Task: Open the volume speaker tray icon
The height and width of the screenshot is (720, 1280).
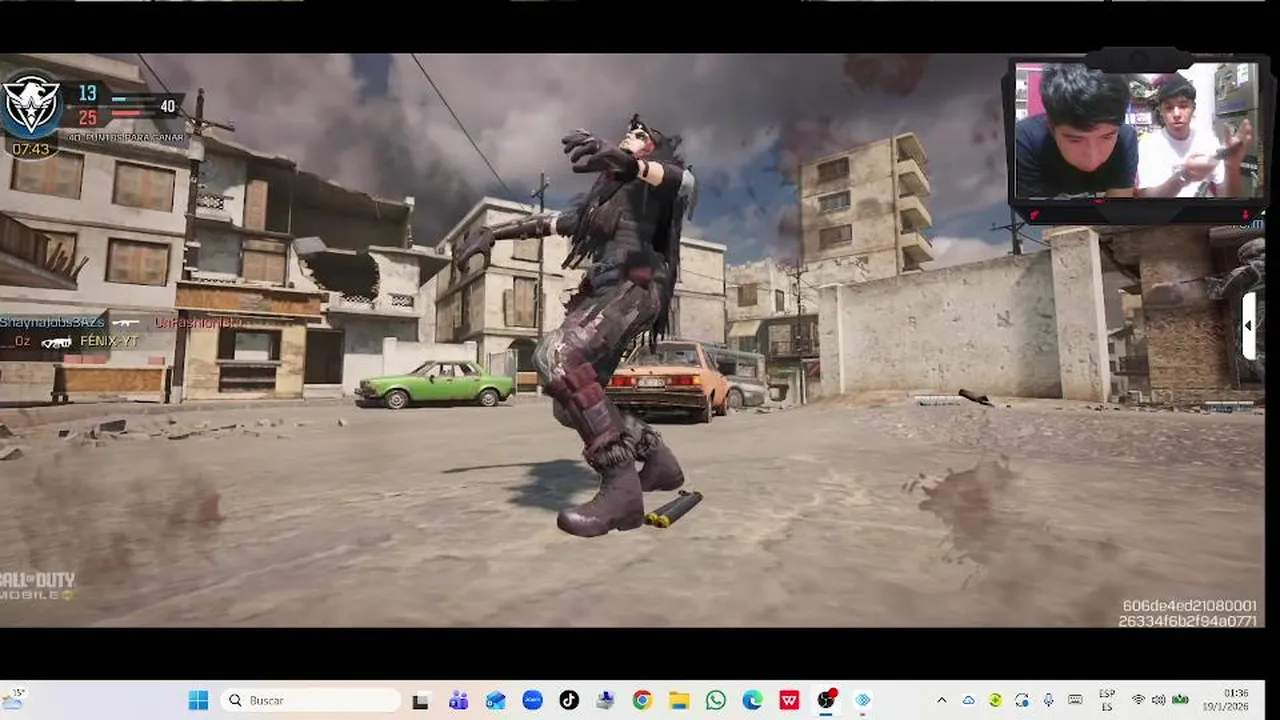Action: [1159, 700]
